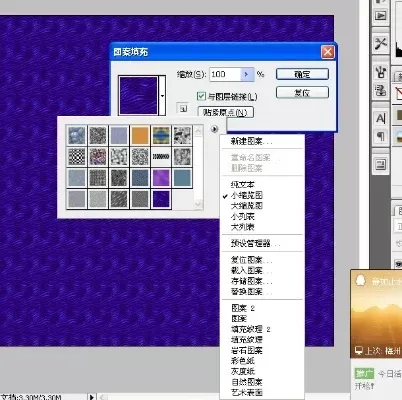The width and height of the screenshot is (402, 400).
Task: Select the black horizontal stripe pattern thumbnail
Action: (x=161, y=156)
